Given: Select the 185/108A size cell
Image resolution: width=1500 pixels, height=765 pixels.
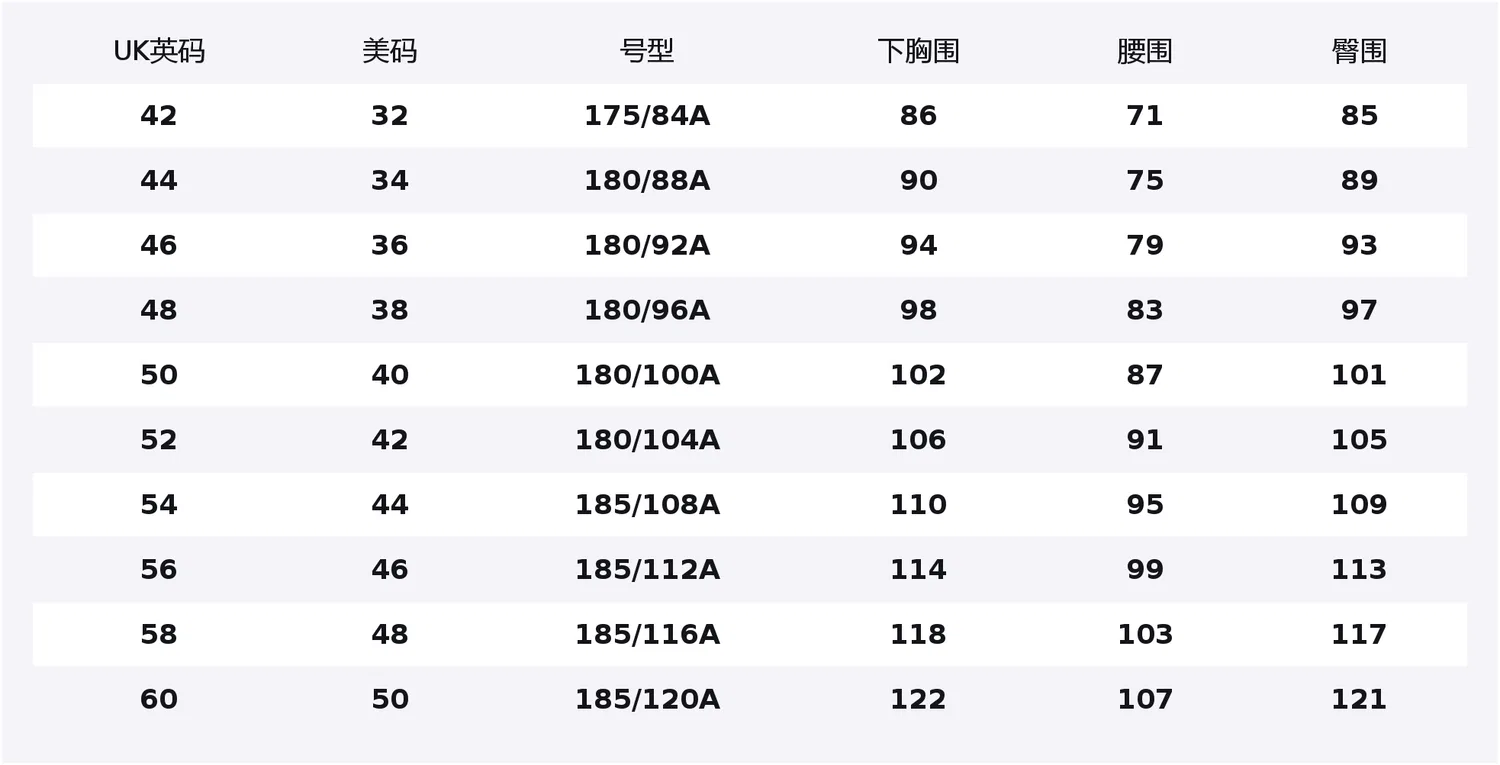Looking at the screenshot, I should coord(647,505).
